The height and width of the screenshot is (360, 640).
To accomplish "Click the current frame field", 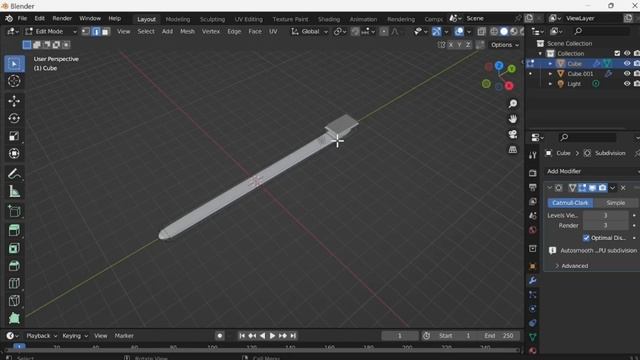I will pos(400,336).
